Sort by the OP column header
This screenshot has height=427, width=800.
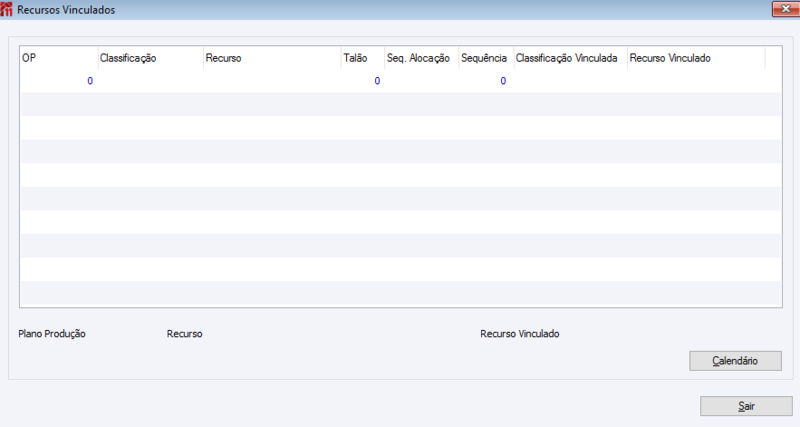(x=59, y=58)
